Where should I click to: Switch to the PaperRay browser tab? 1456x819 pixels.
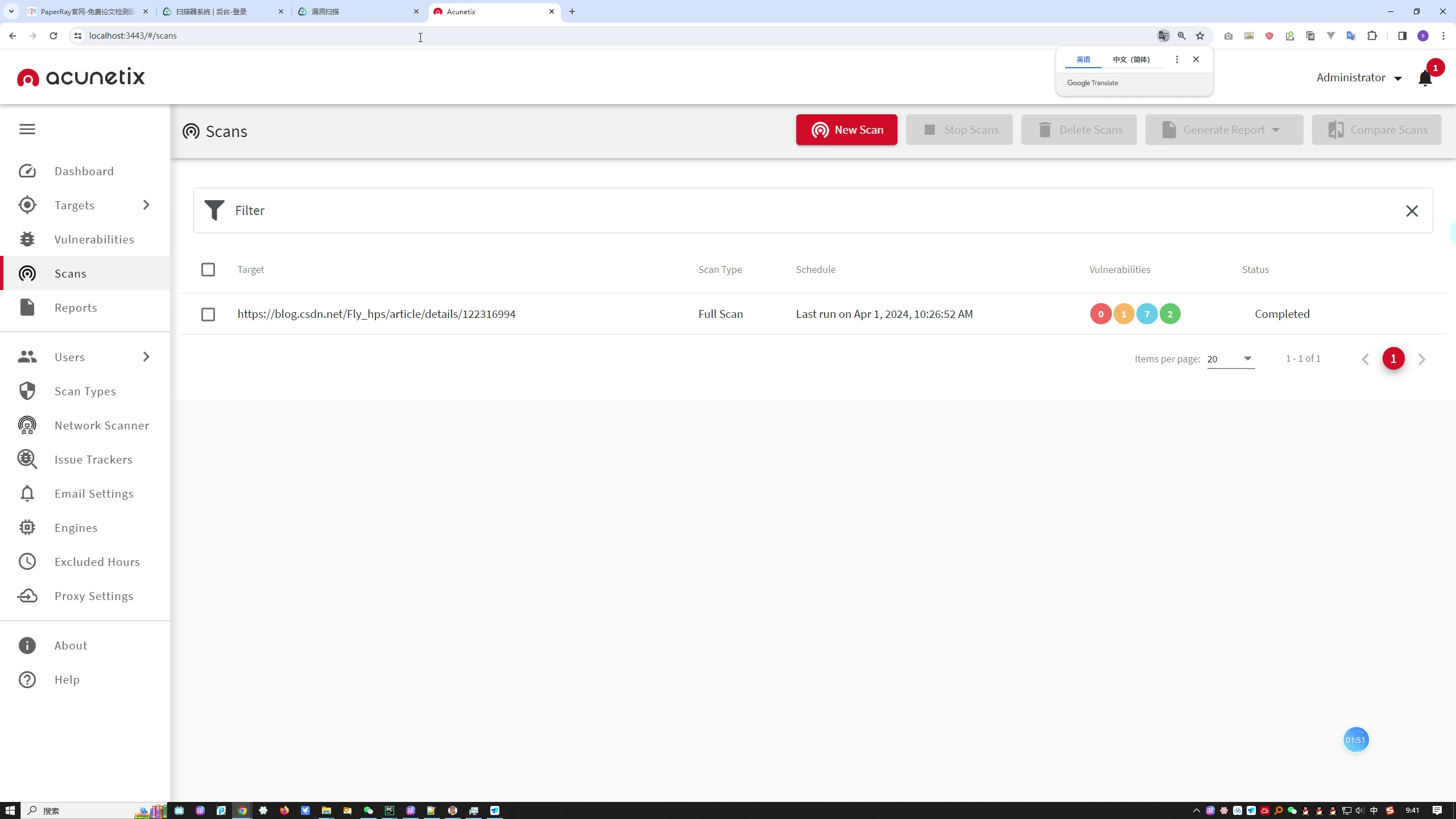(88, 11)
